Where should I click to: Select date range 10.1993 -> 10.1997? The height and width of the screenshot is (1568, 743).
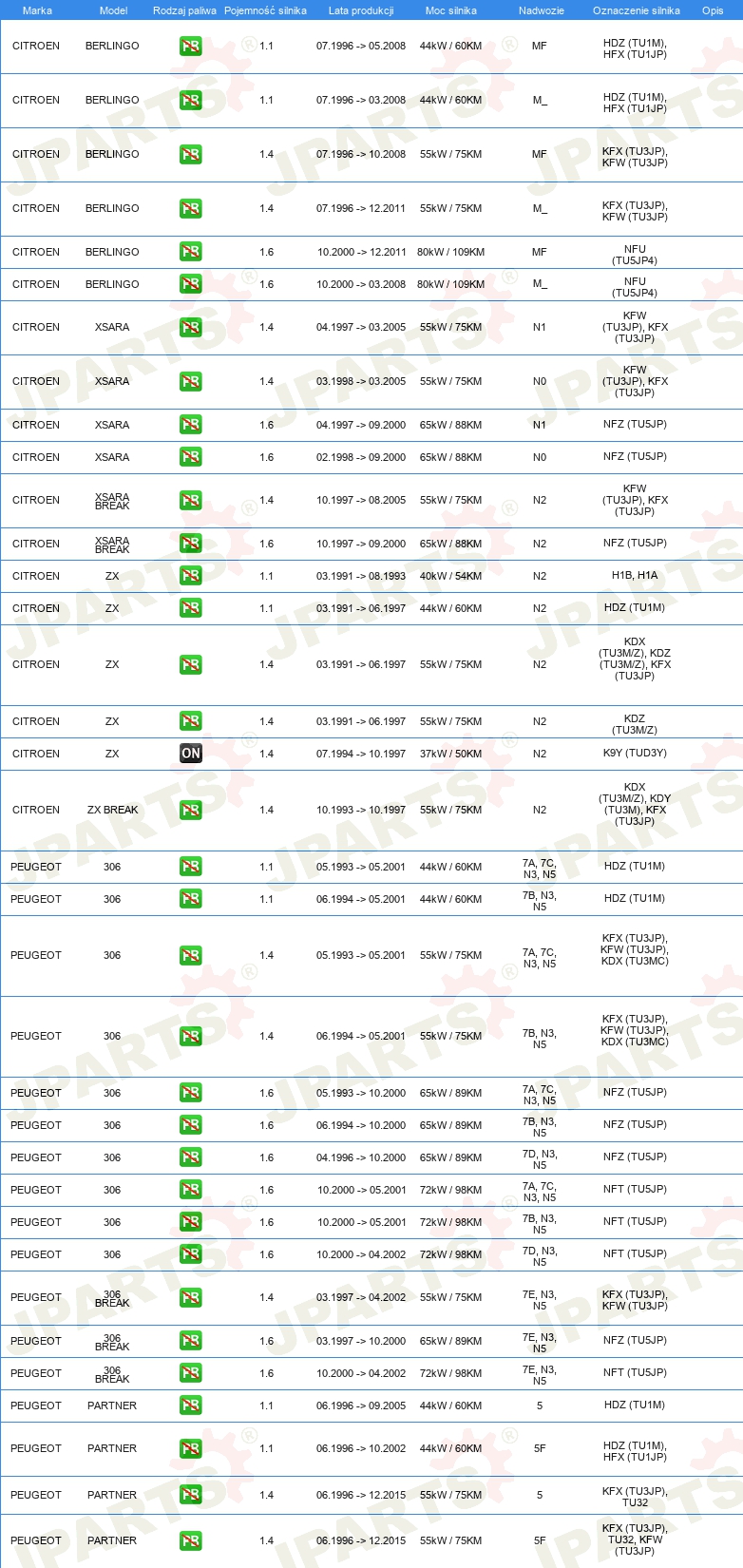(361, 810)
